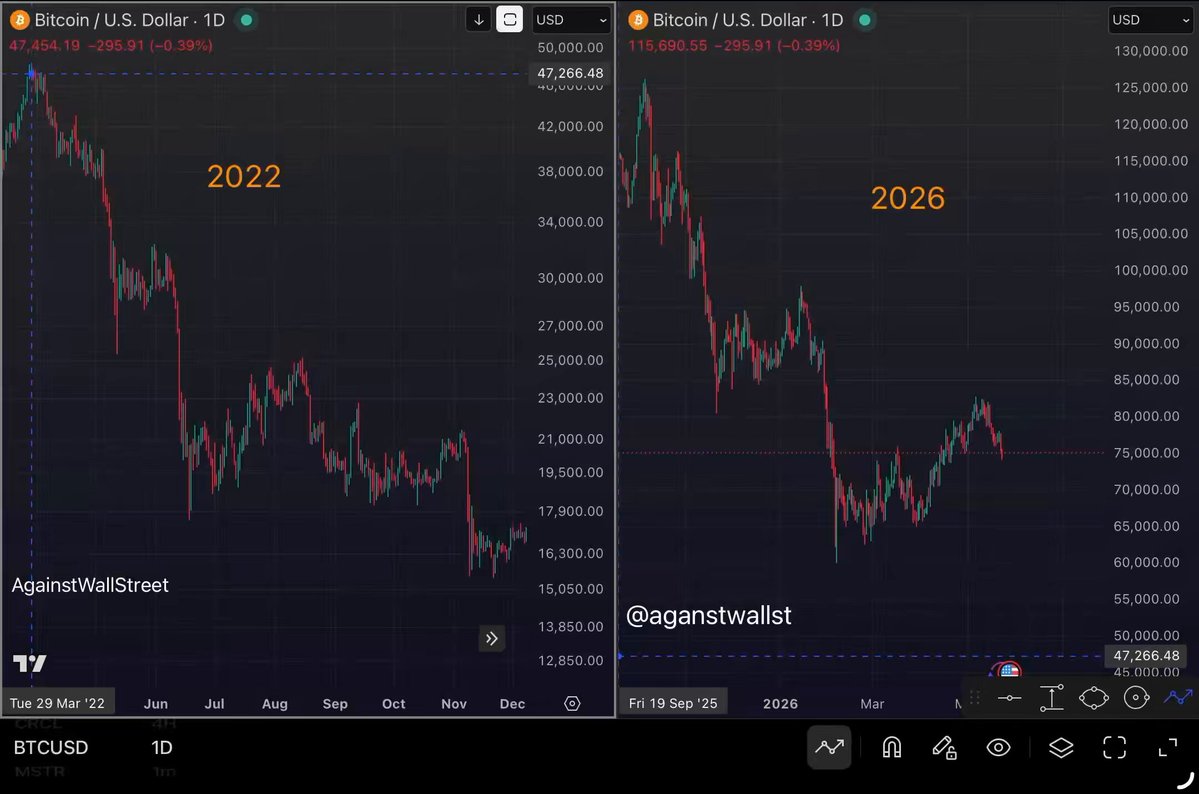Click 47,454.19 price value on left chart
The height and width of the screenshot is (794, 1199).
[44, 45]
